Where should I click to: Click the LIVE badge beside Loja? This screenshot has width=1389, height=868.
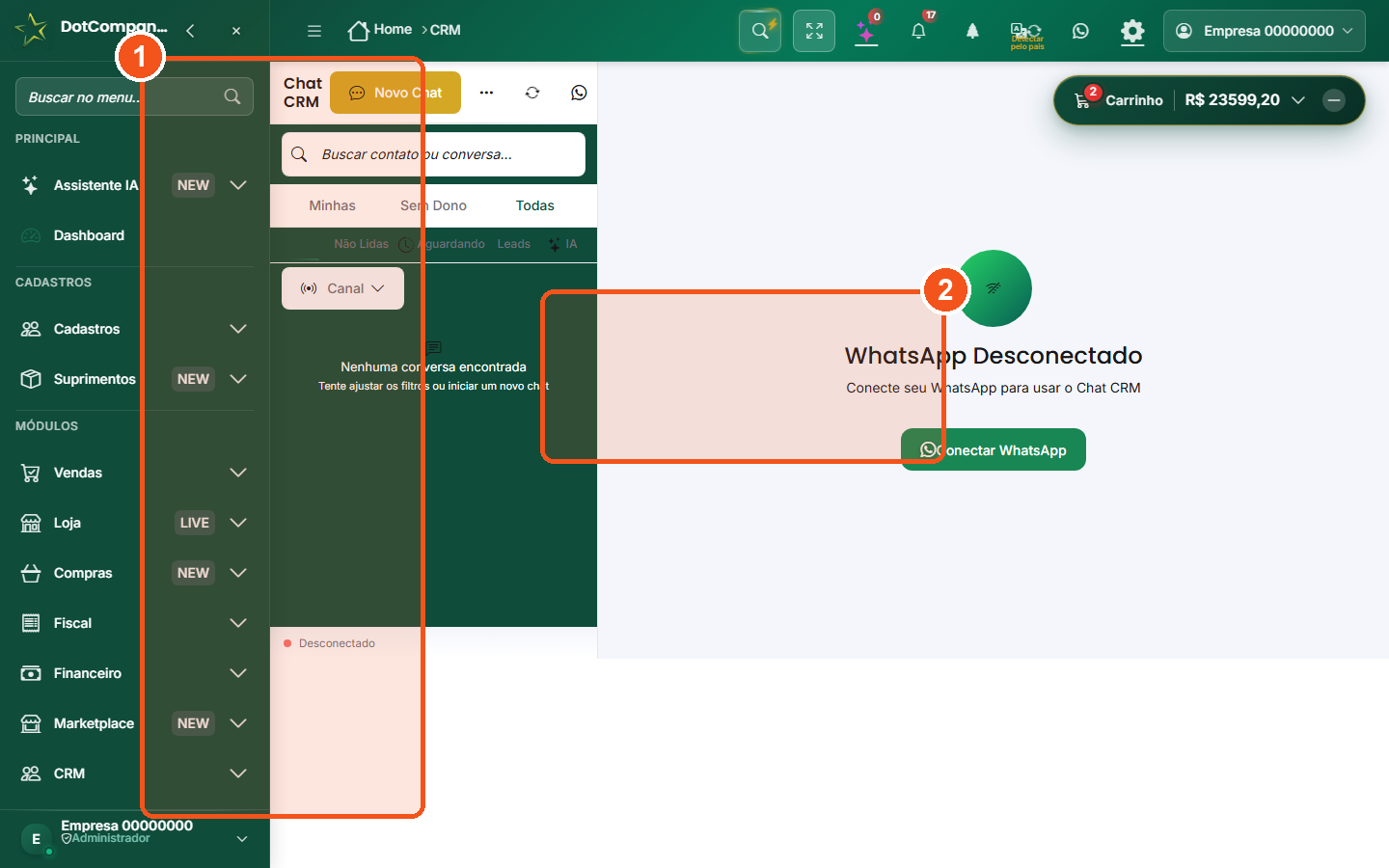point(194,523)
